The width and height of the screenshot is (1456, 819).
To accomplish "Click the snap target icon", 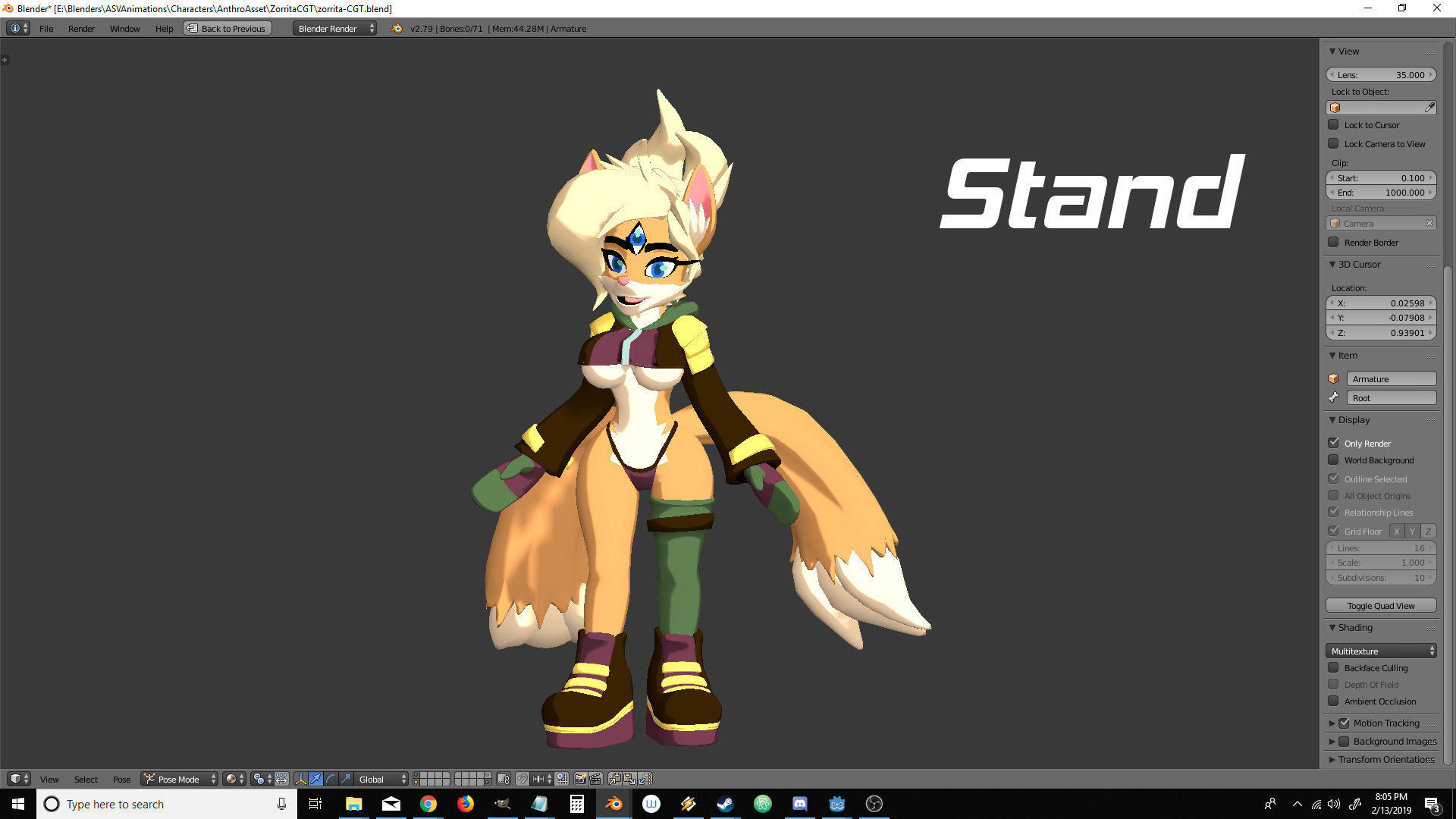I will [x=562, y=779].
